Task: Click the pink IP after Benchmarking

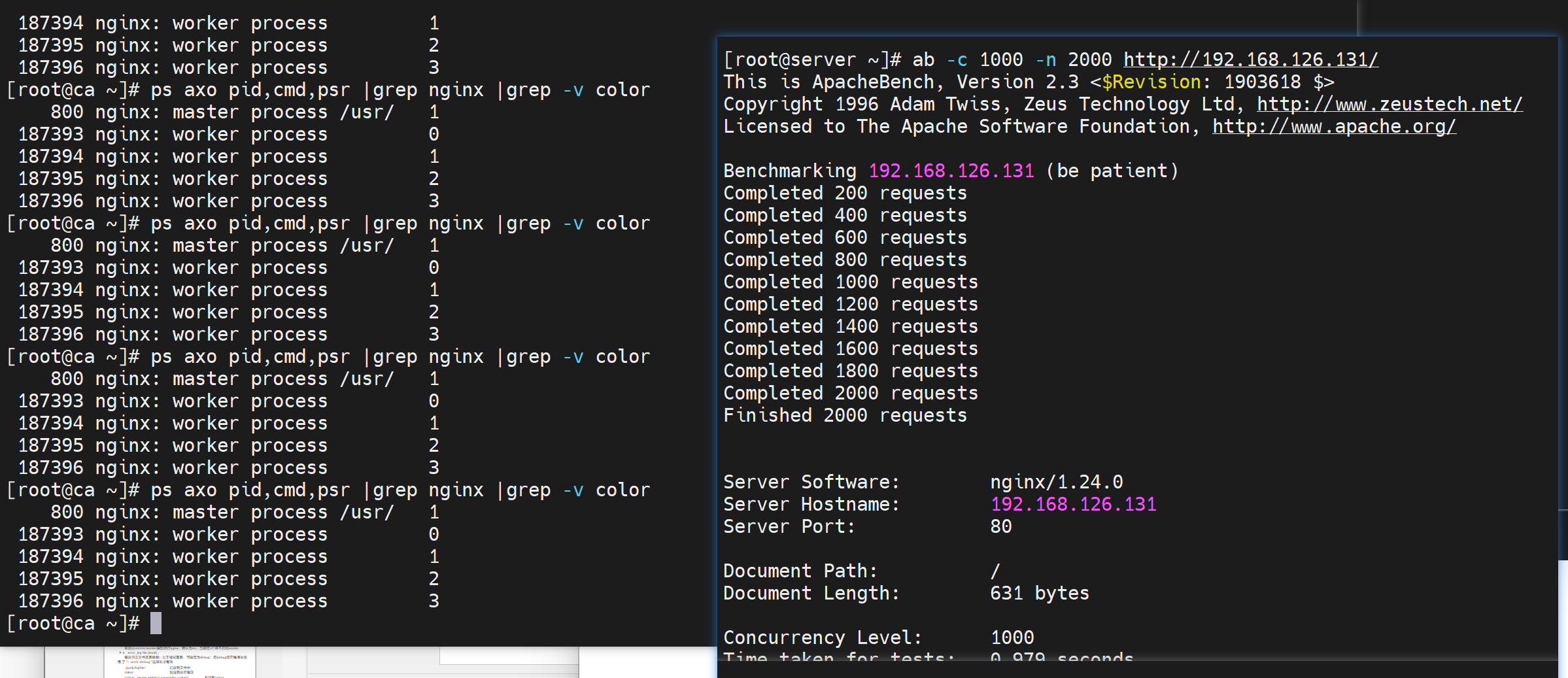Action: [951, 171]
